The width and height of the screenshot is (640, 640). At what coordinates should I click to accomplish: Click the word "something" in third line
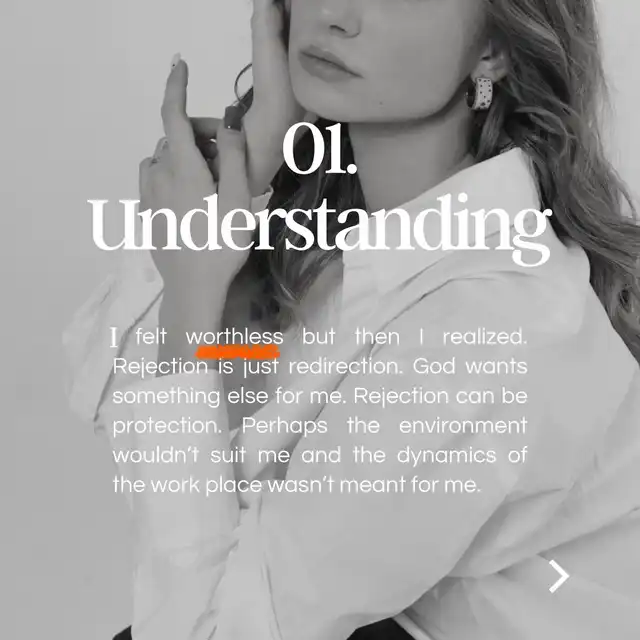pos(166,397)
